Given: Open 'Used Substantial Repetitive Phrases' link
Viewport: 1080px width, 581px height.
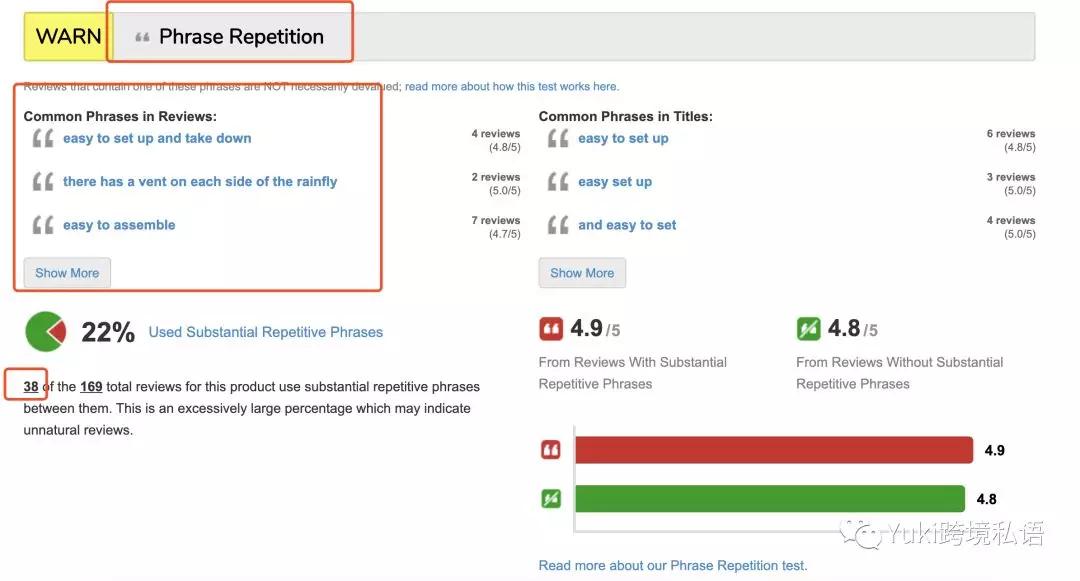Looking at the screenshot, I should 266,332.
